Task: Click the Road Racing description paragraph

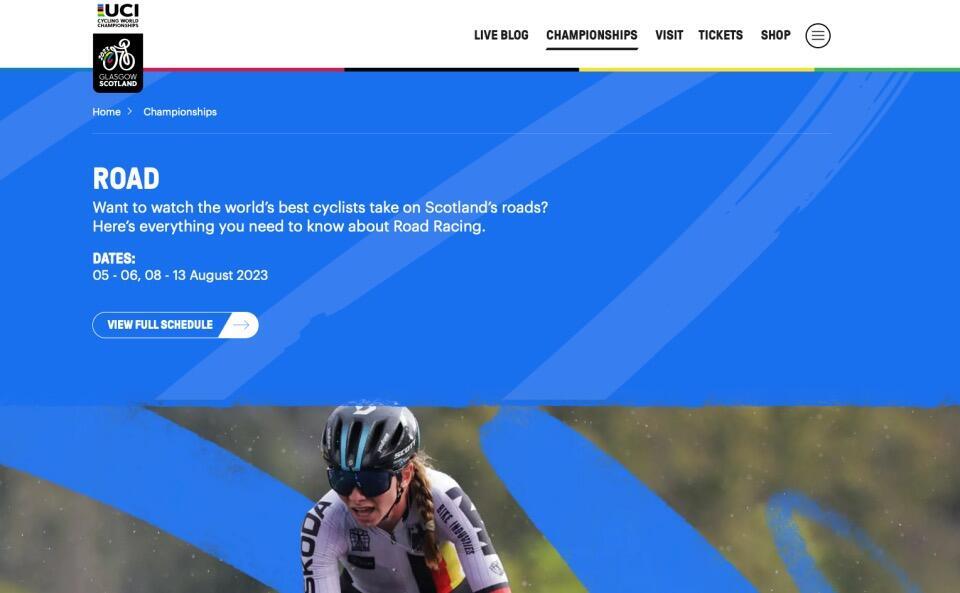Action: click(x=320, y=217)
